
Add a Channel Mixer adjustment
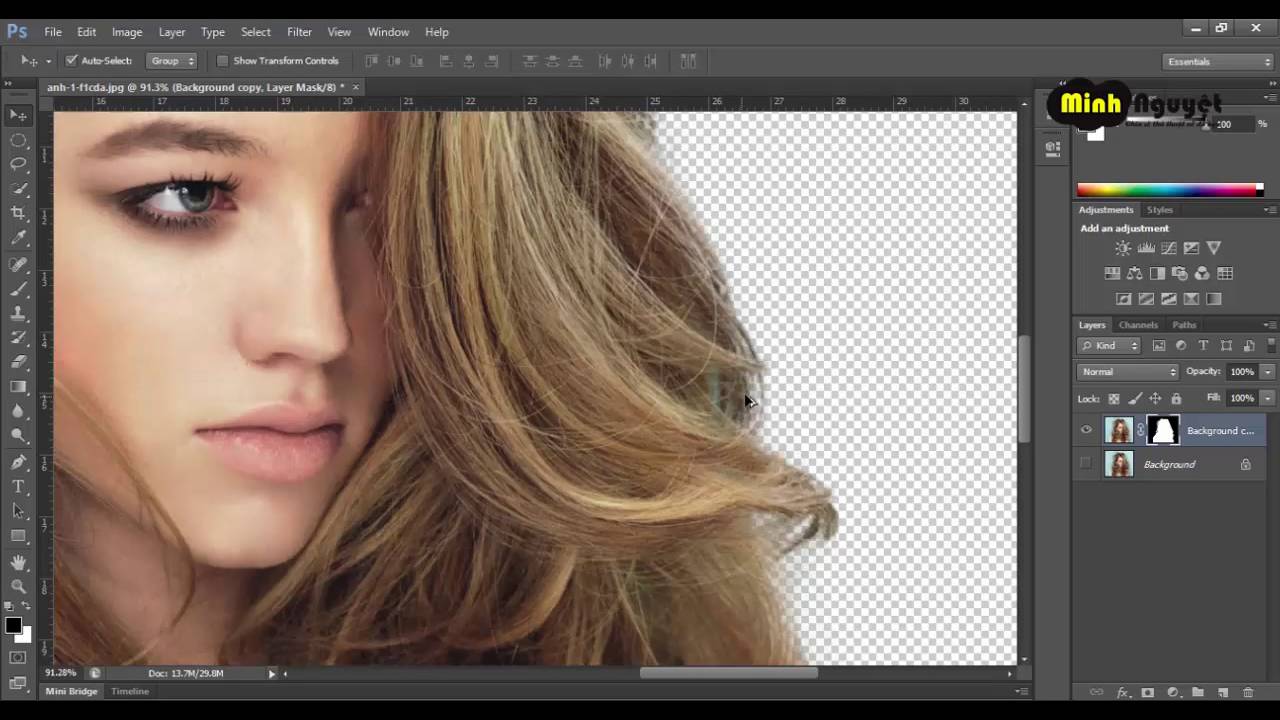[1202, 273]
